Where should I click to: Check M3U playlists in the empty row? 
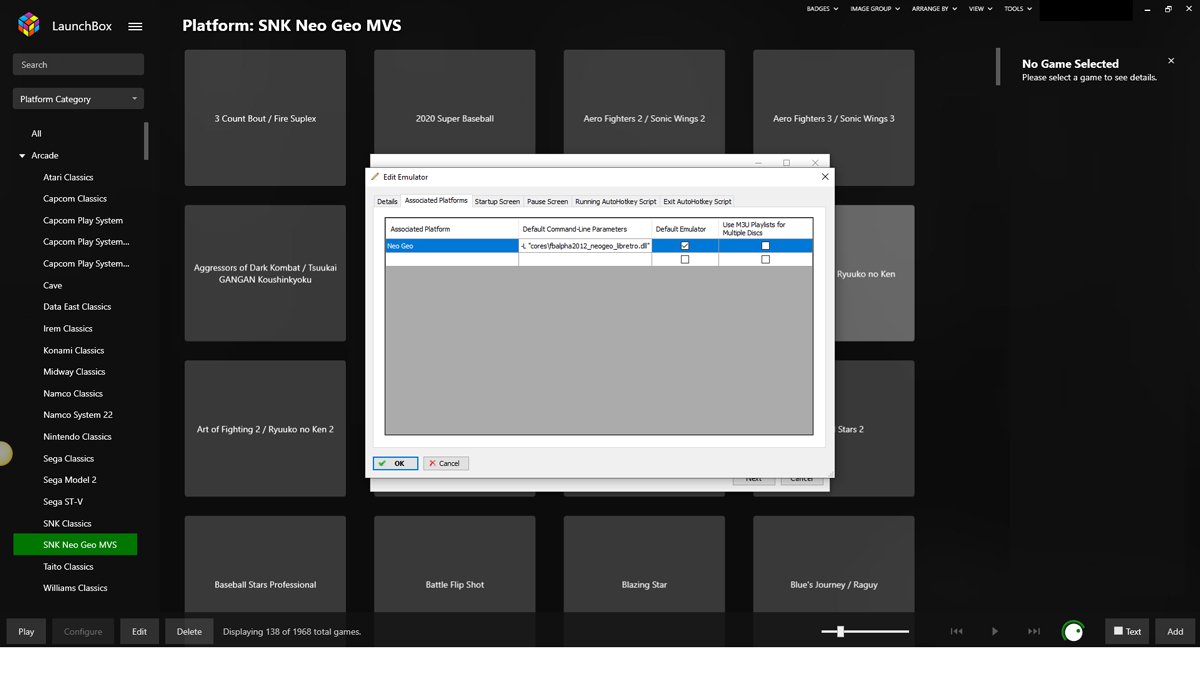pyautogui.click(x=766, y=259)
